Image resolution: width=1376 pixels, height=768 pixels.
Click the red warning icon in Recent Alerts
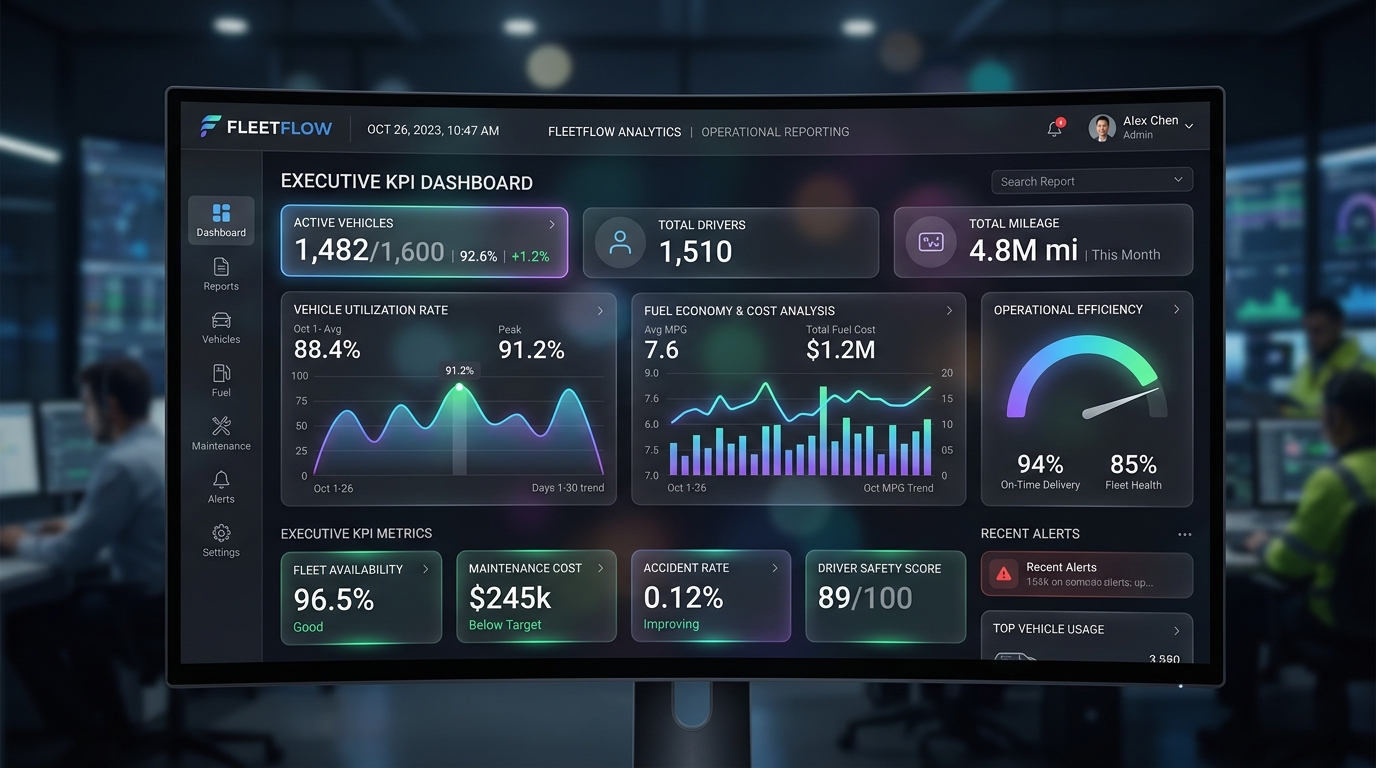pos(1002,573)
